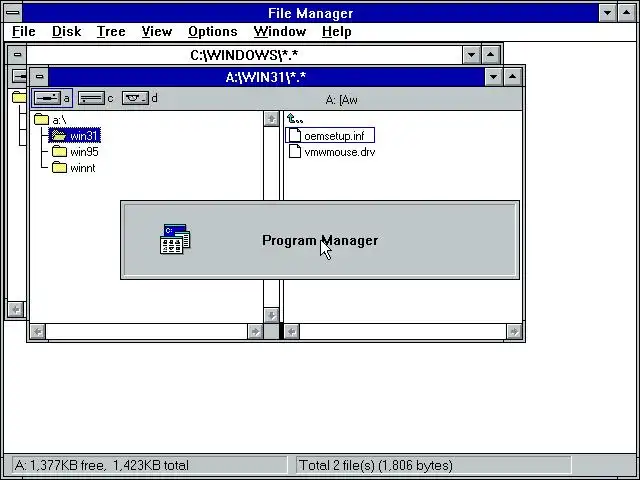Screen dimensions: 640x480
Task: Maximize the C:\WINDOWS window
Action: 491,54
